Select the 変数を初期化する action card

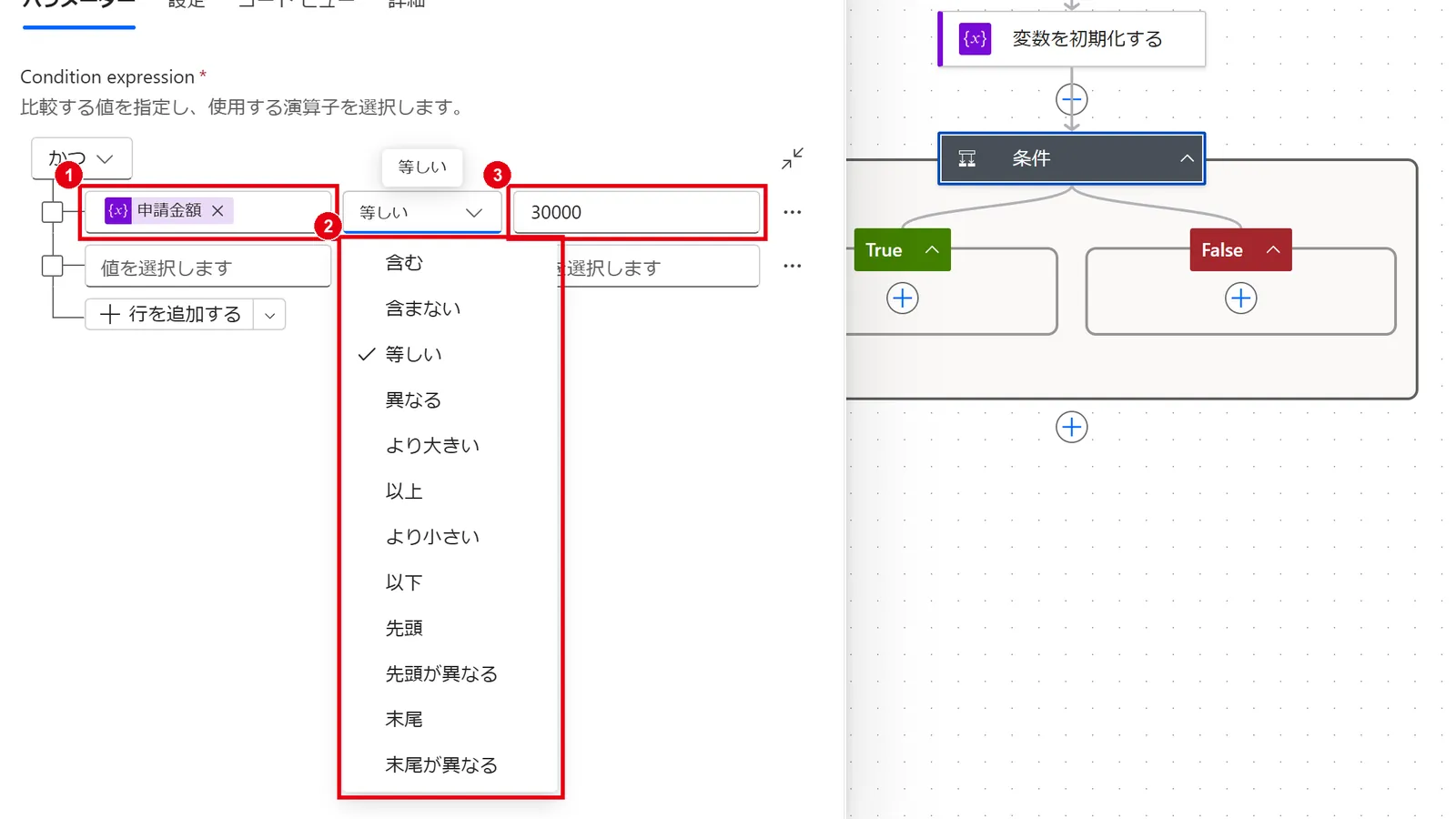pyautogui.click(x=1072, y=39)
